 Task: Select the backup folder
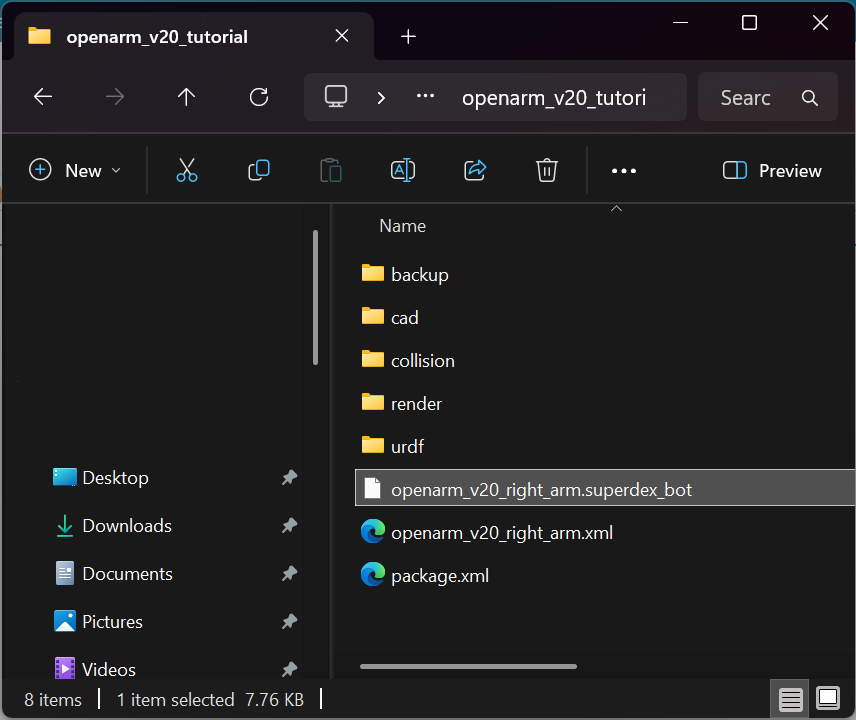click(405, 274)
